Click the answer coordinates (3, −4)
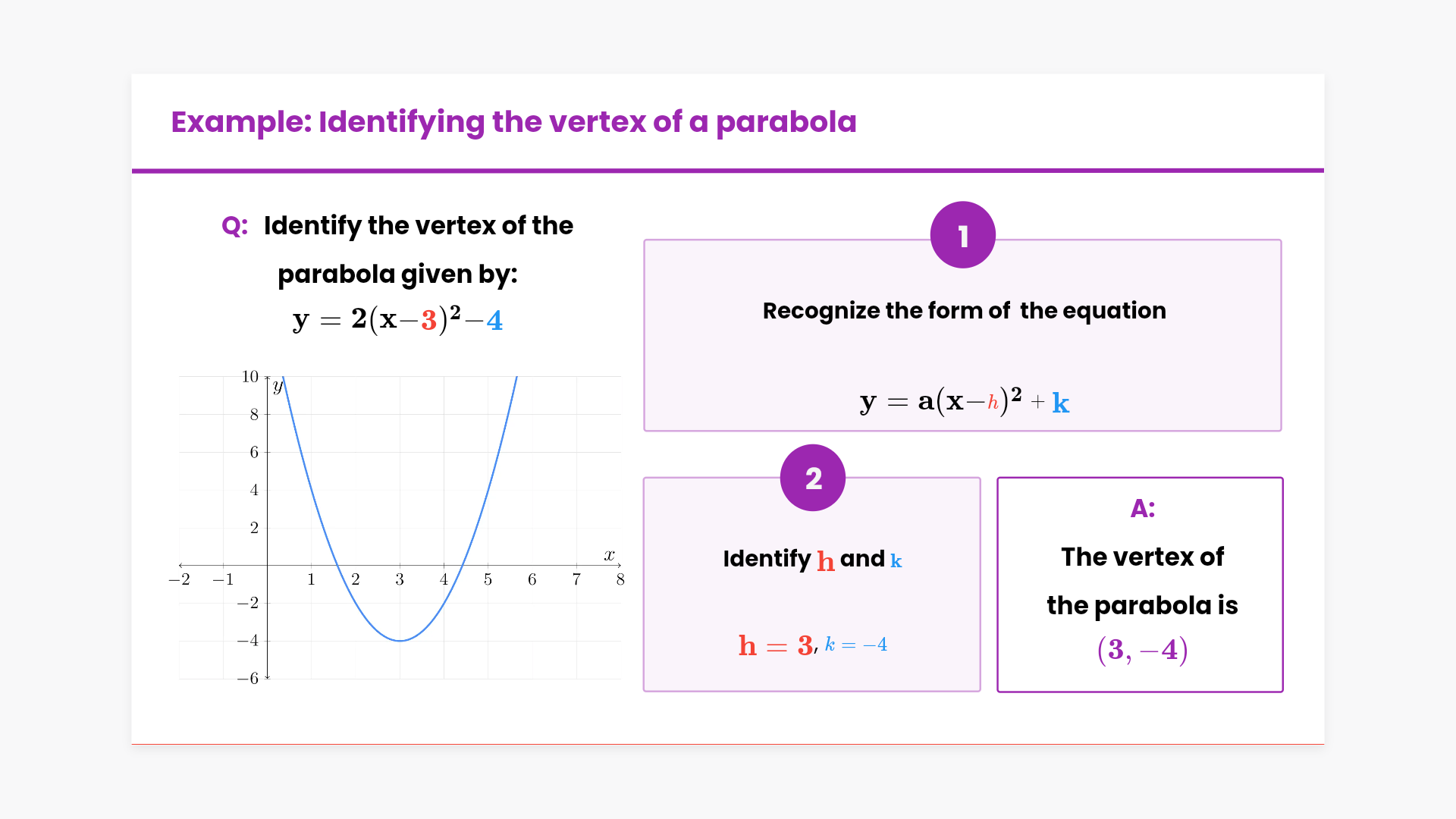 (x=1142, y=650)
